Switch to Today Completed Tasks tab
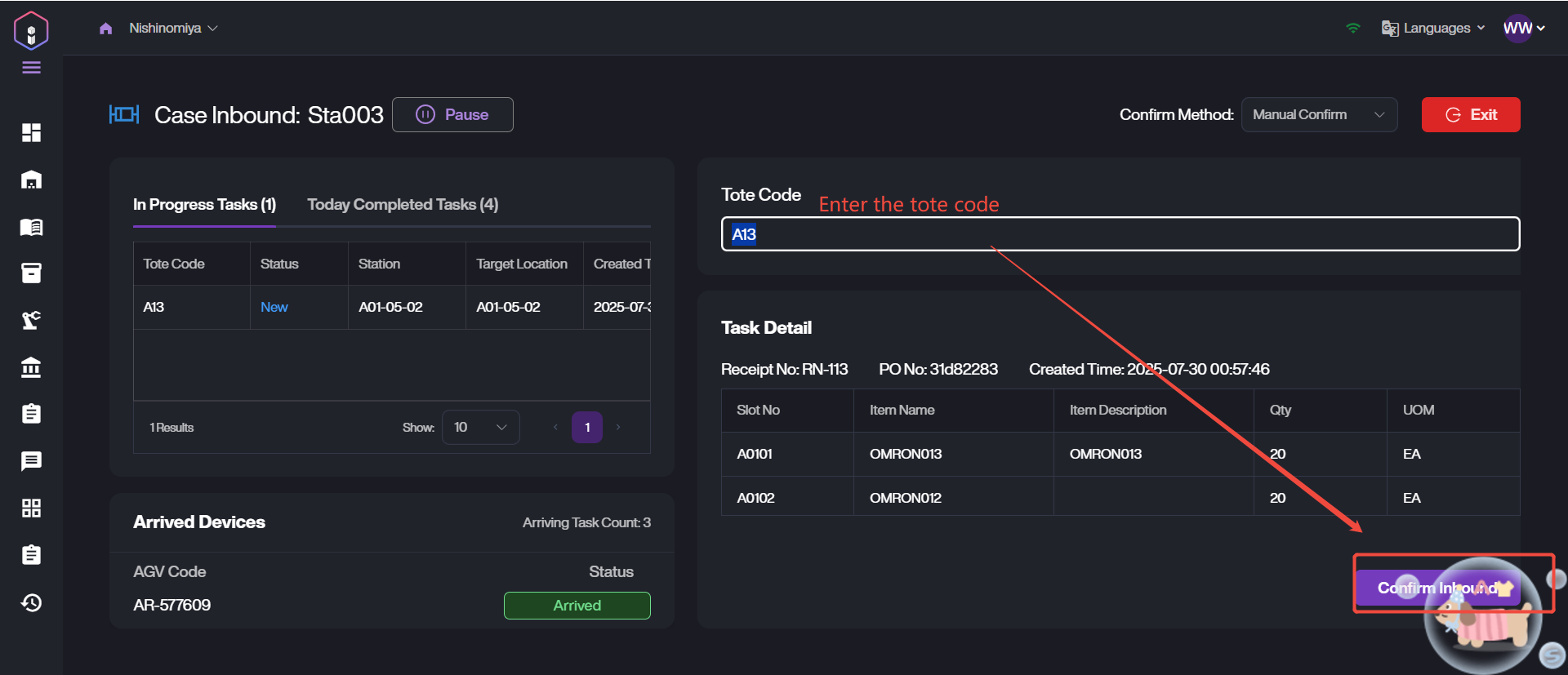This screenshot has width=1568, height=675. (403, 205)
